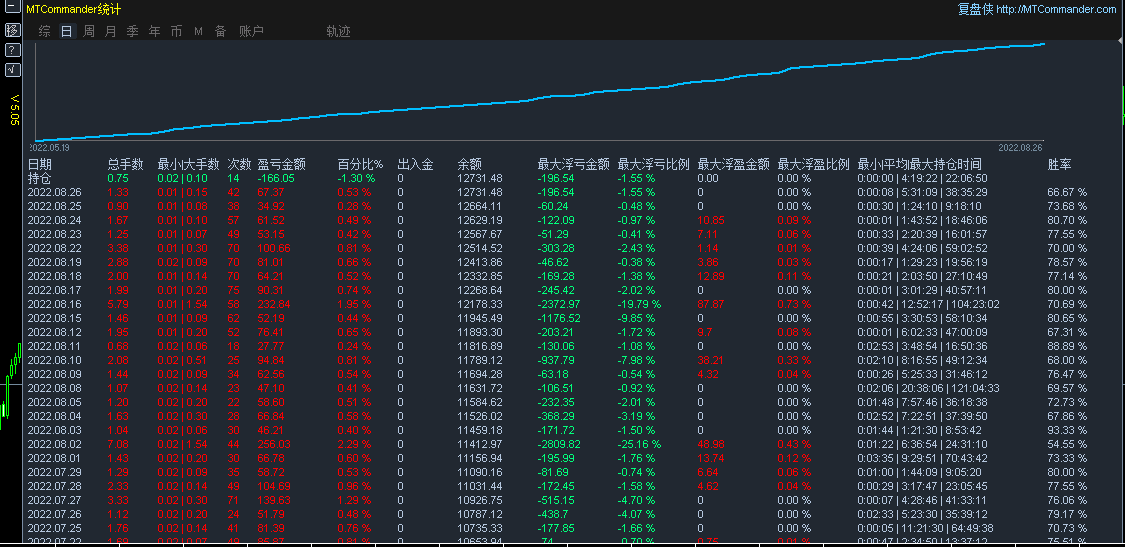Screen dimensions: 1125x547
Task: Click the 88.89 % win rate cell
Action: tap(1068, 346)
